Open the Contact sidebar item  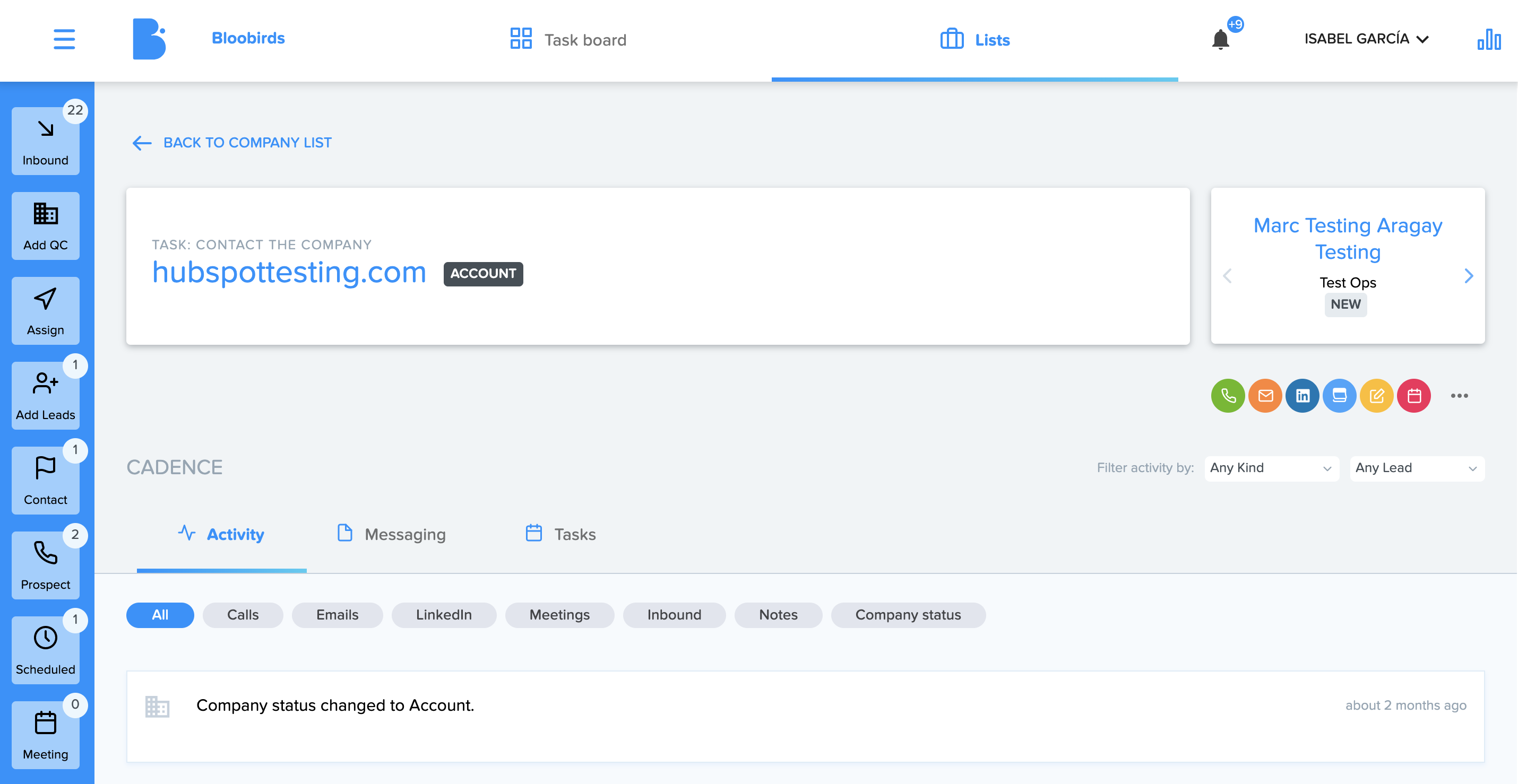[x=45, y=481]
